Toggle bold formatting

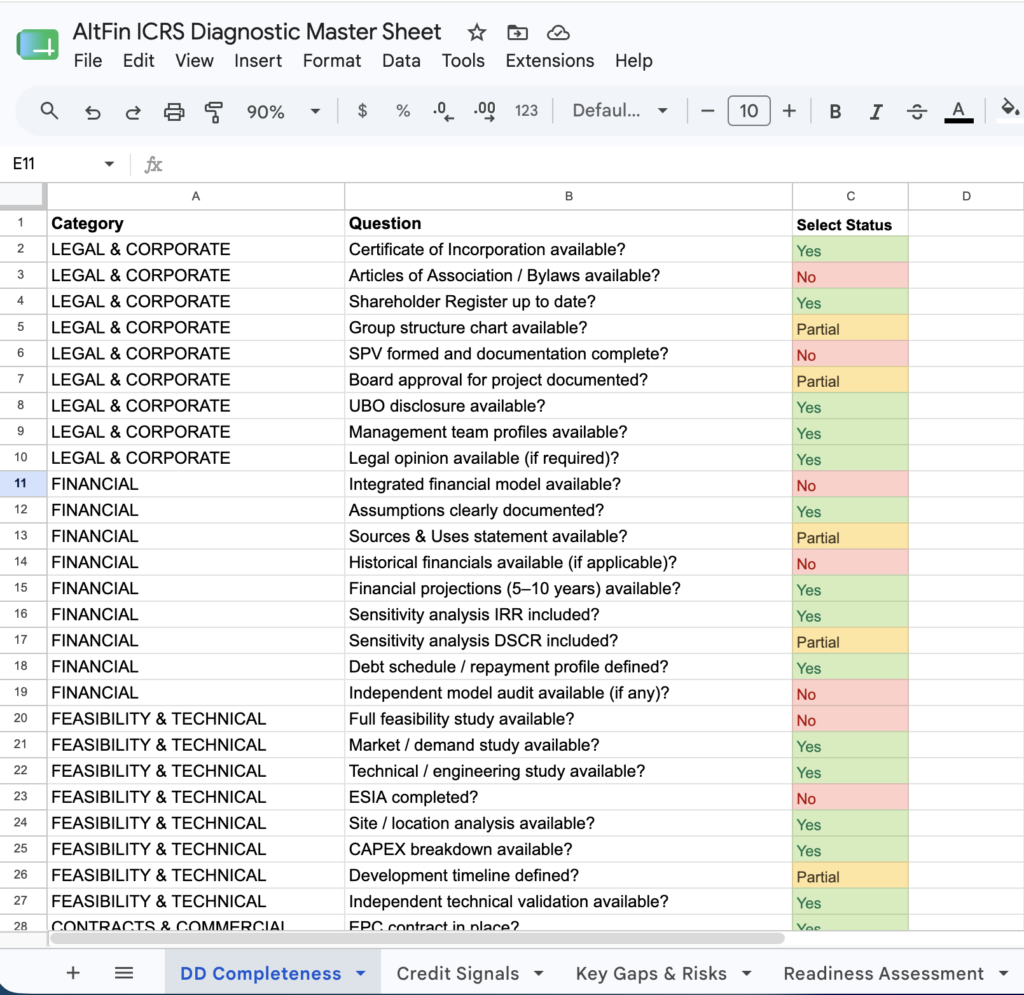pos(835,112)
